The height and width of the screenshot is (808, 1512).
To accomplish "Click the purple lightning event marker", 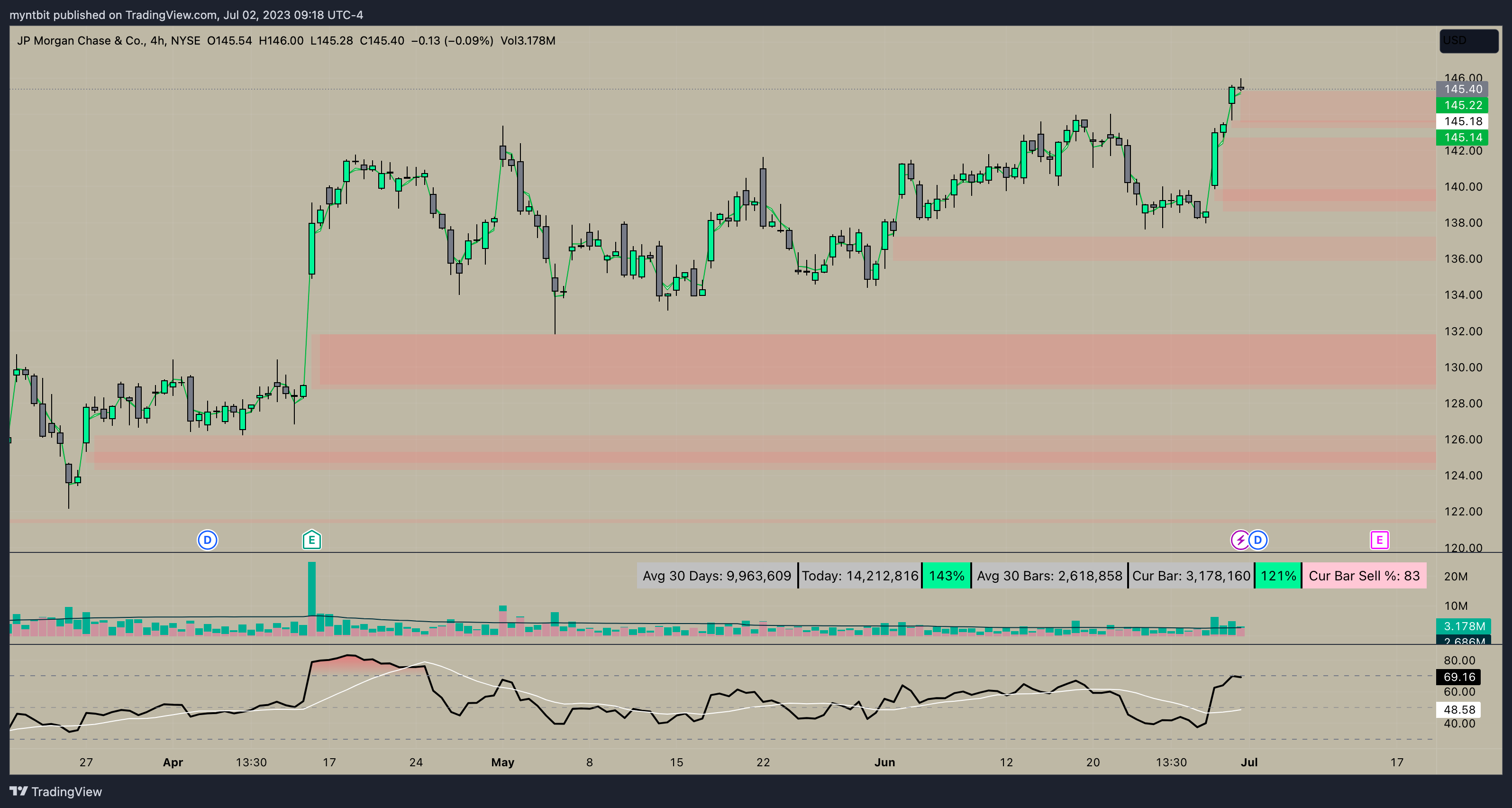I will (1239, 540).
